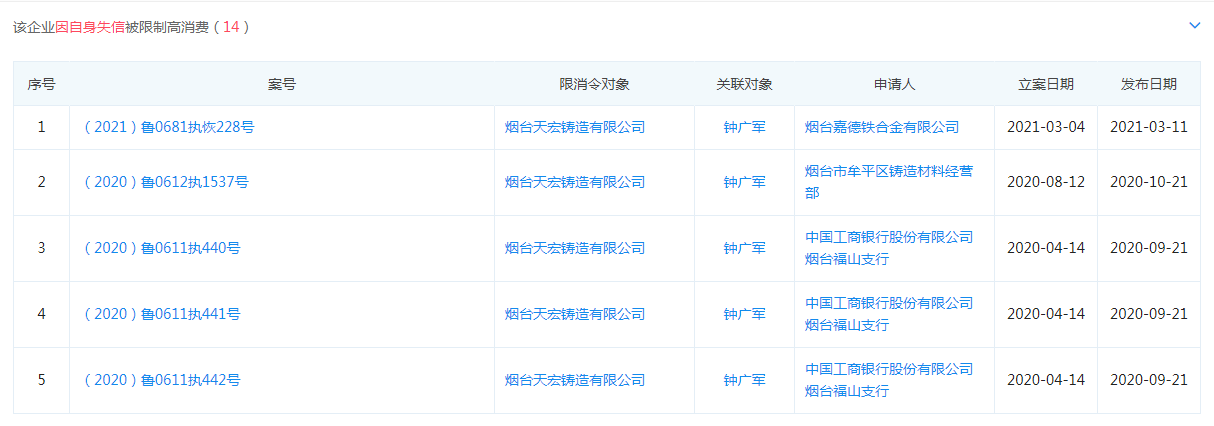This screenshot has width=1214, height=426.
Task: Open 钟广军 profile in row 2
Action: tap(744, 182)
